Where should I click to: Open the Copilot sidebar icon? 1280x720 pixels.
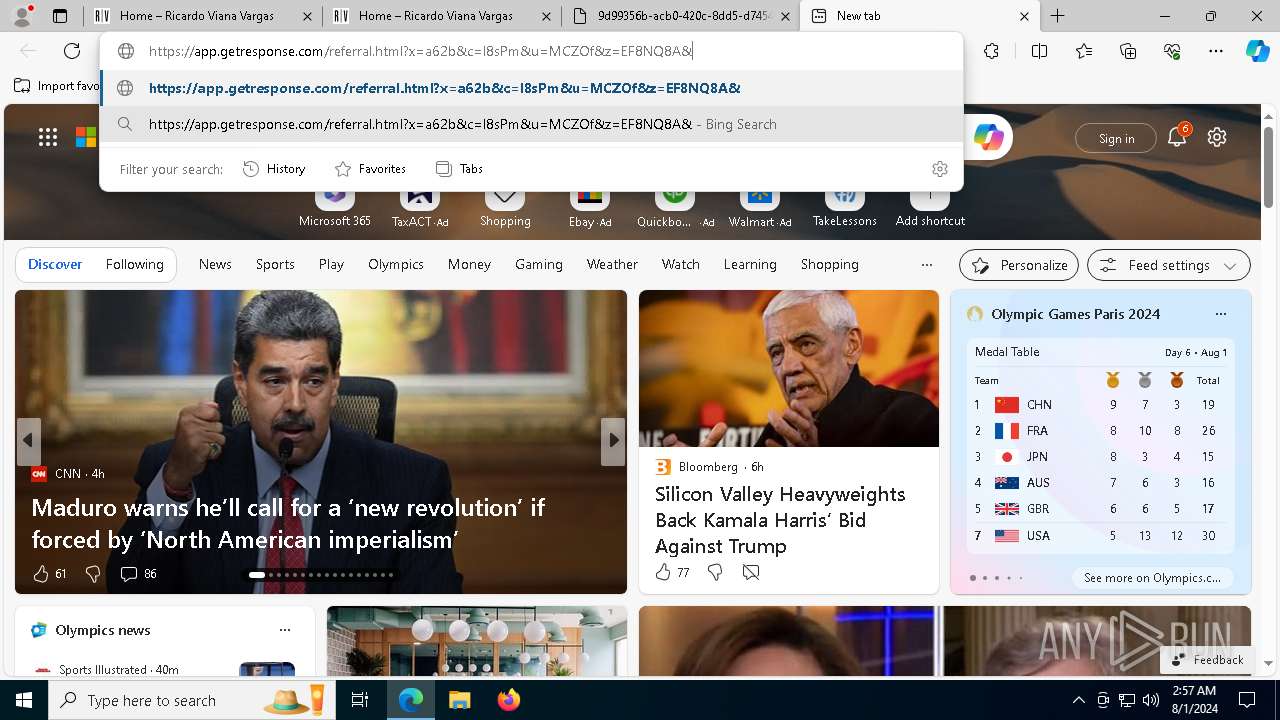point(1257,51)
